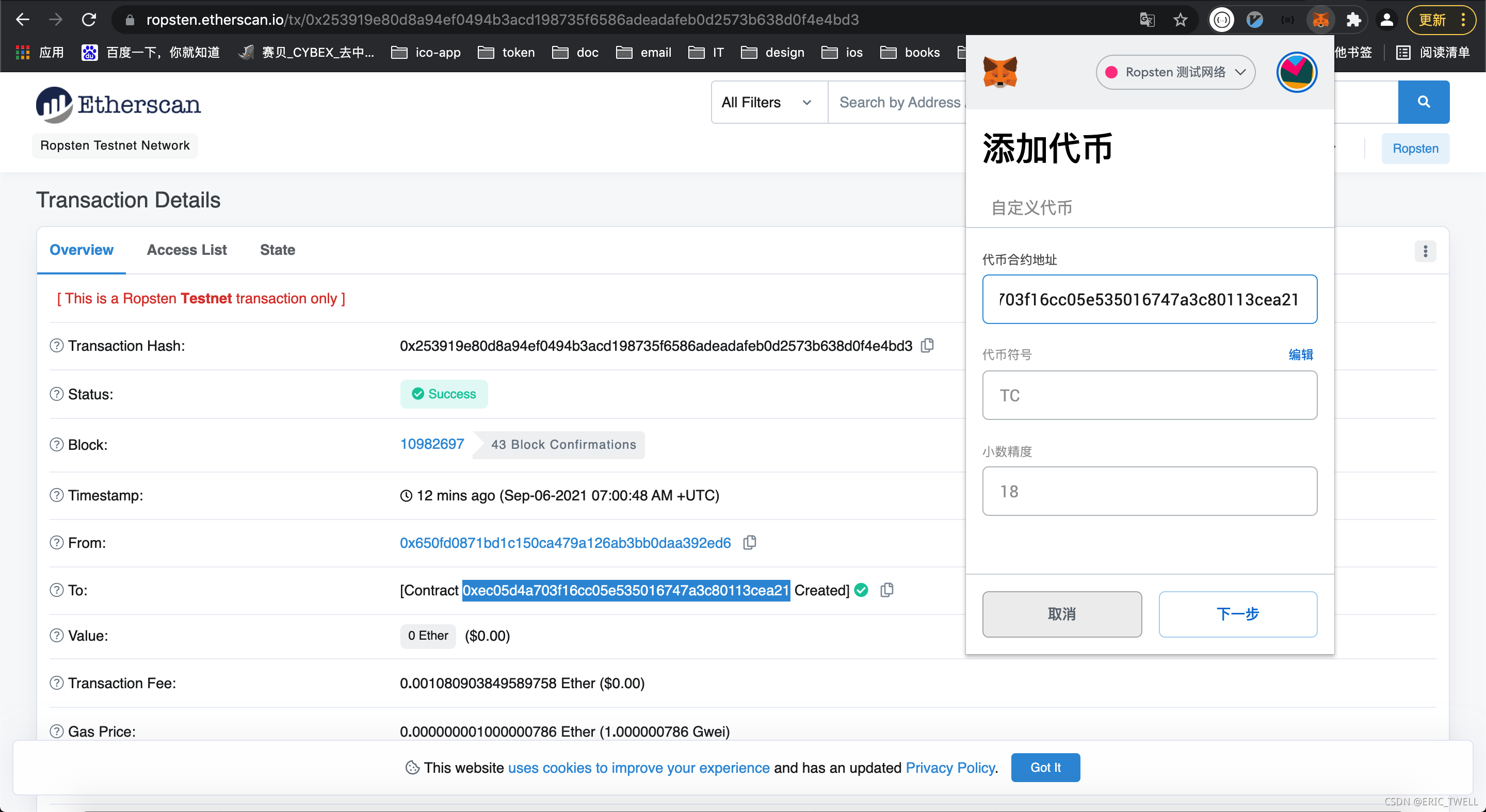Open the MetaMask account avatar menu
Viewport: 1486px width, 812px height.
coord(1296,72)
